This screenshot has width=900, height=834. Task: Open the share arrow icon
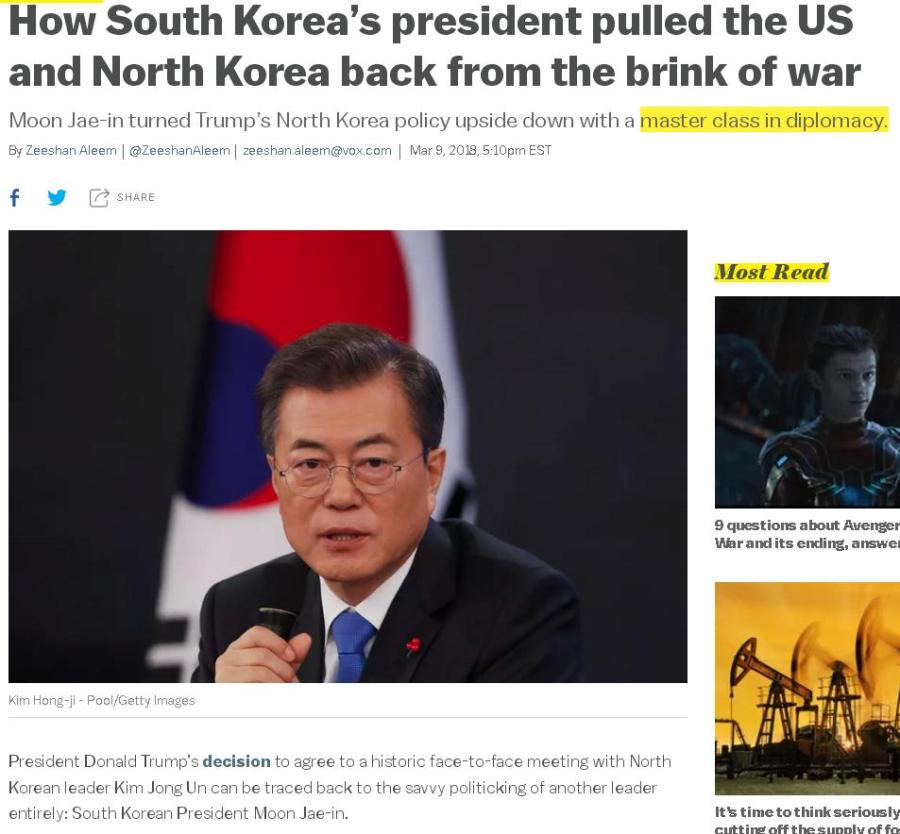[x=99, y=197]
